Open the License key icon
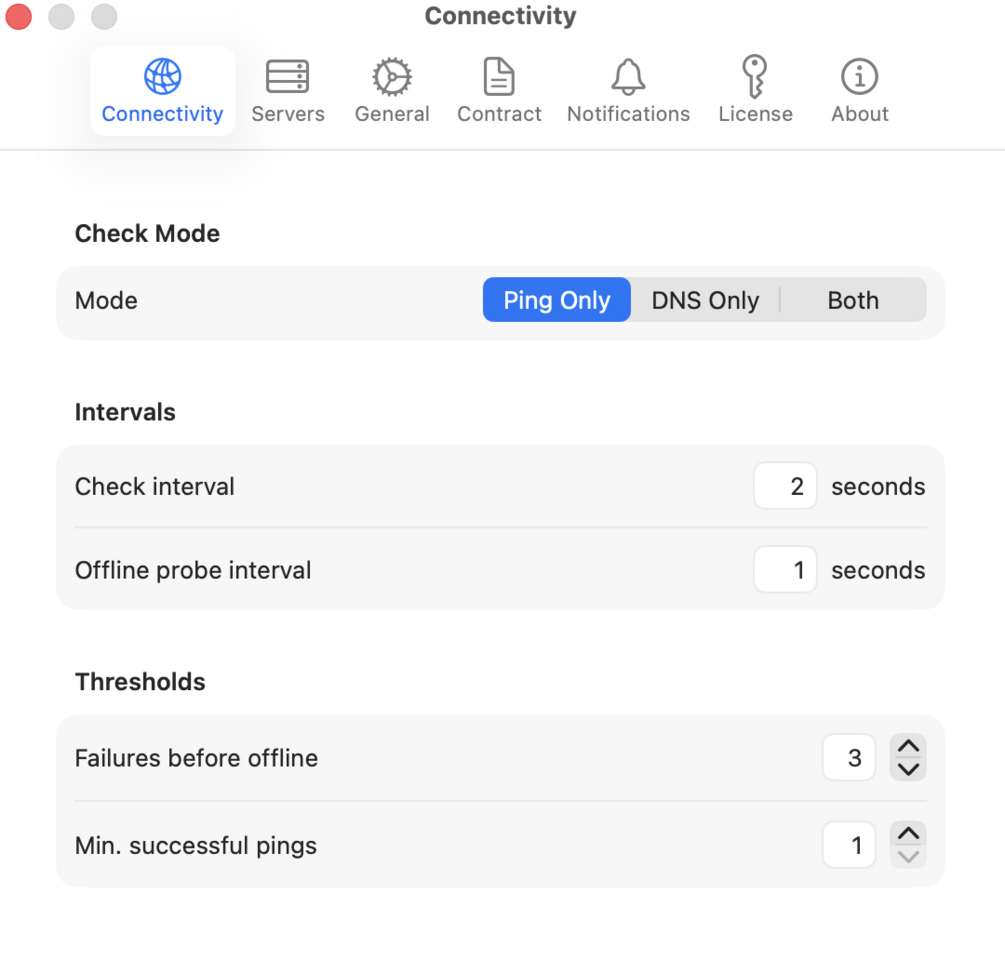This screenshot has height=973, width=1005. tap(755, 76)
